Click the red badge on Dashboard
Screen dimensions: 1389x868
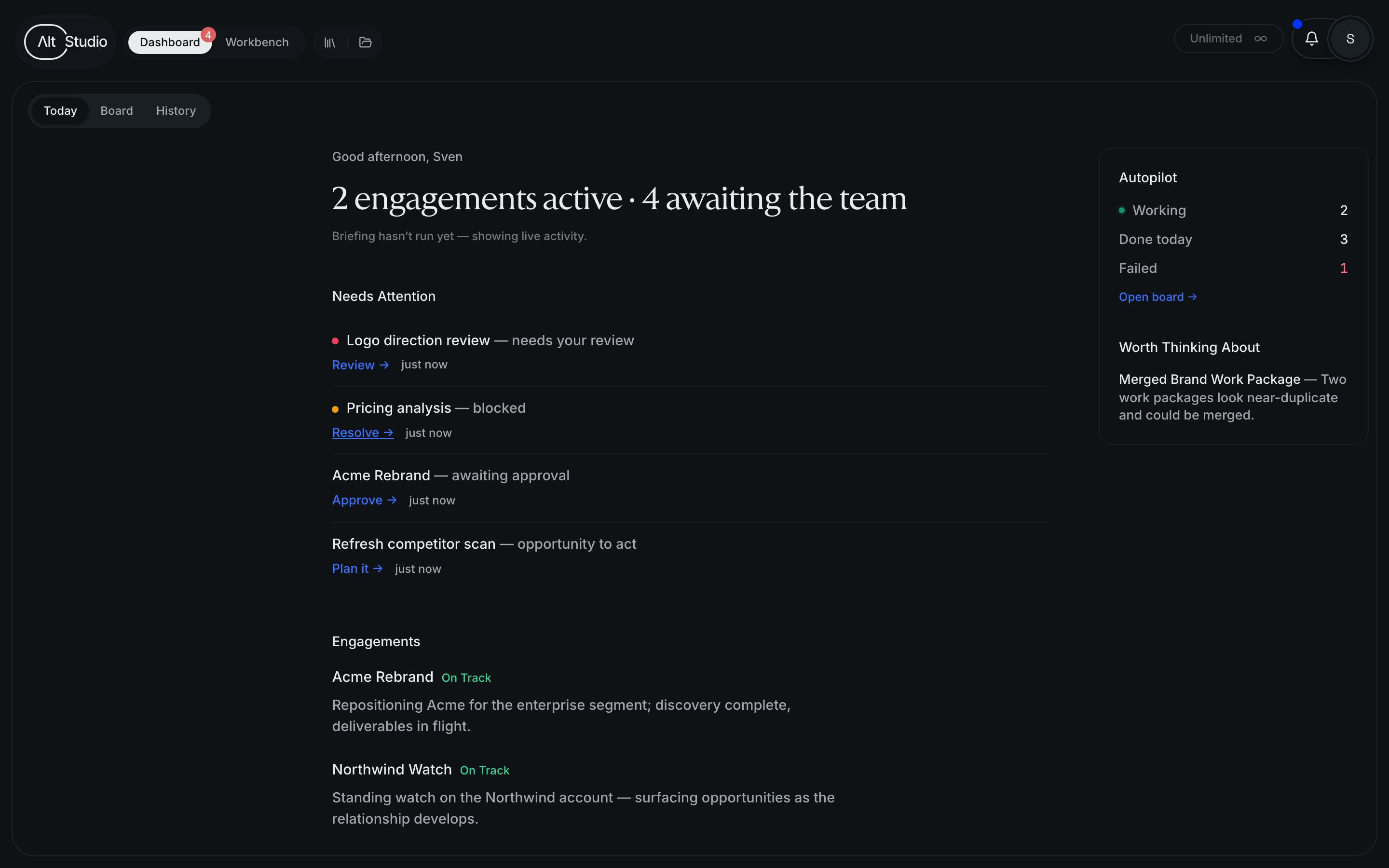208,35
